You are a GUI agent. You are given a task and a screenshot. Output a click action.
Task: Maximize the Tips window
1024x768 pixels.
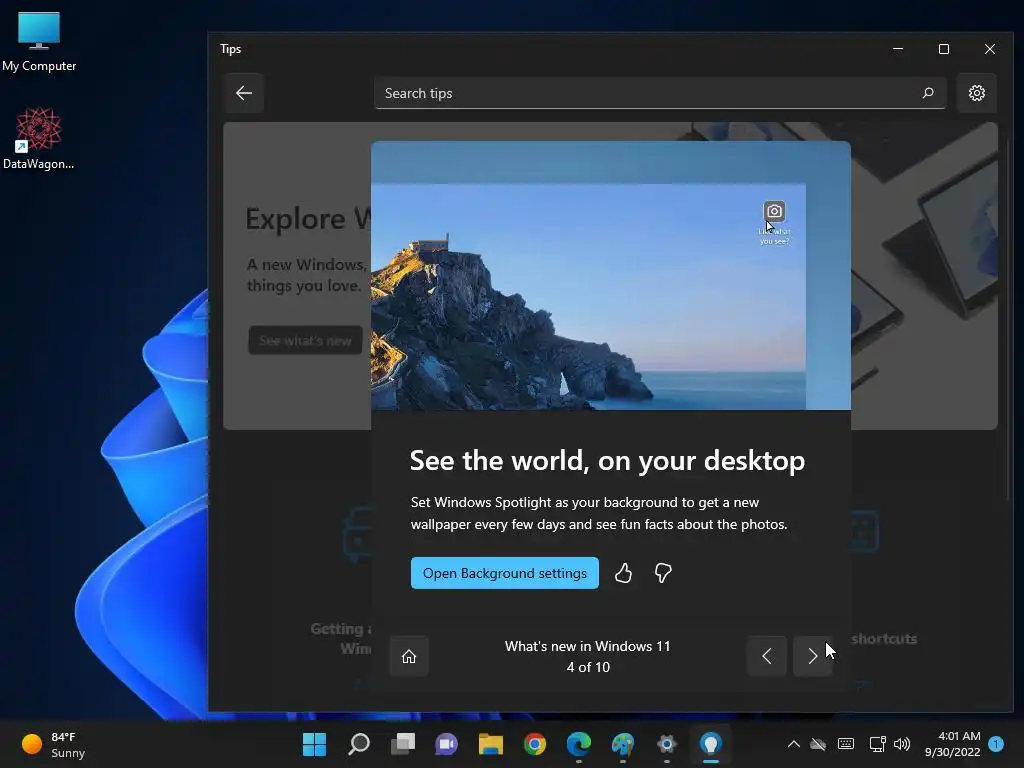944,49
